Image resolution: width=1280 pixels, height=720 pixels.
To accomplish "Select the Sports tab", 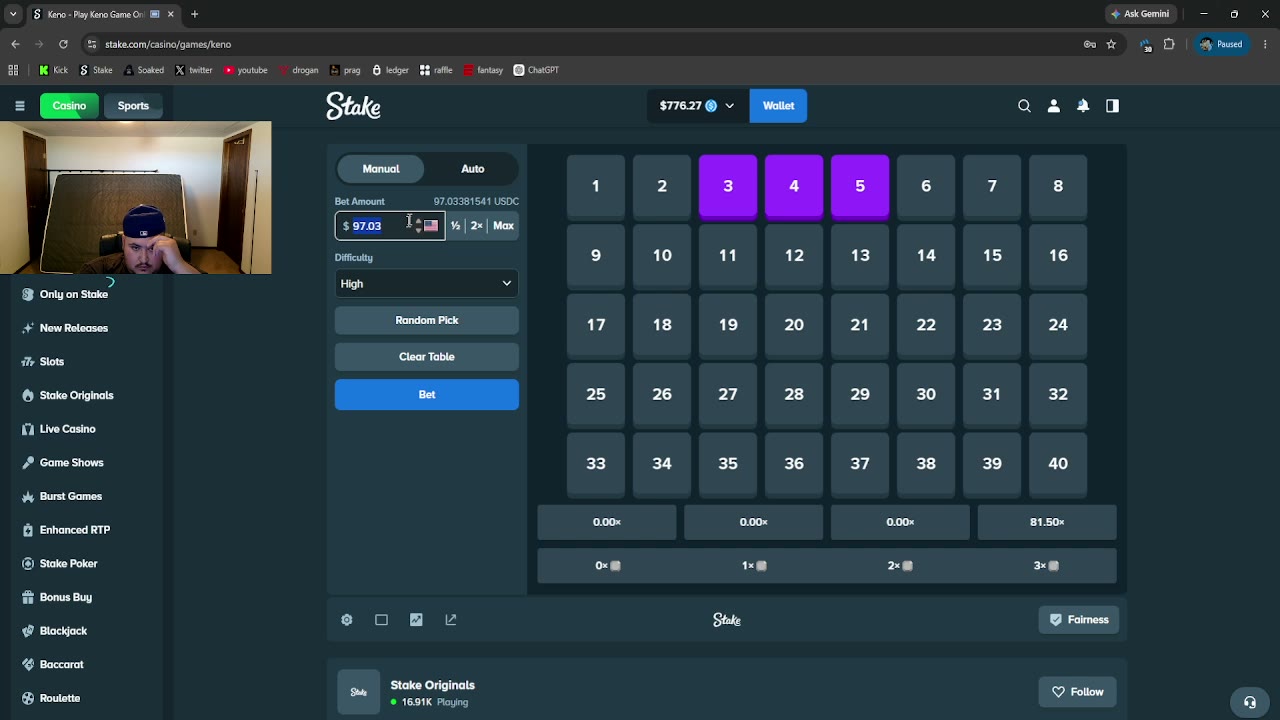I will tap(133, 106).
